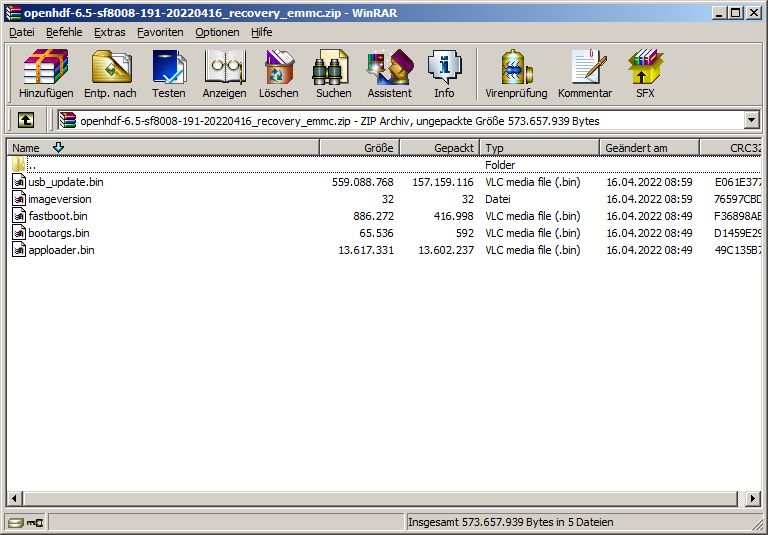Run the Testen archive test icon
The image size is (768, 535).
tap(169, 67)
